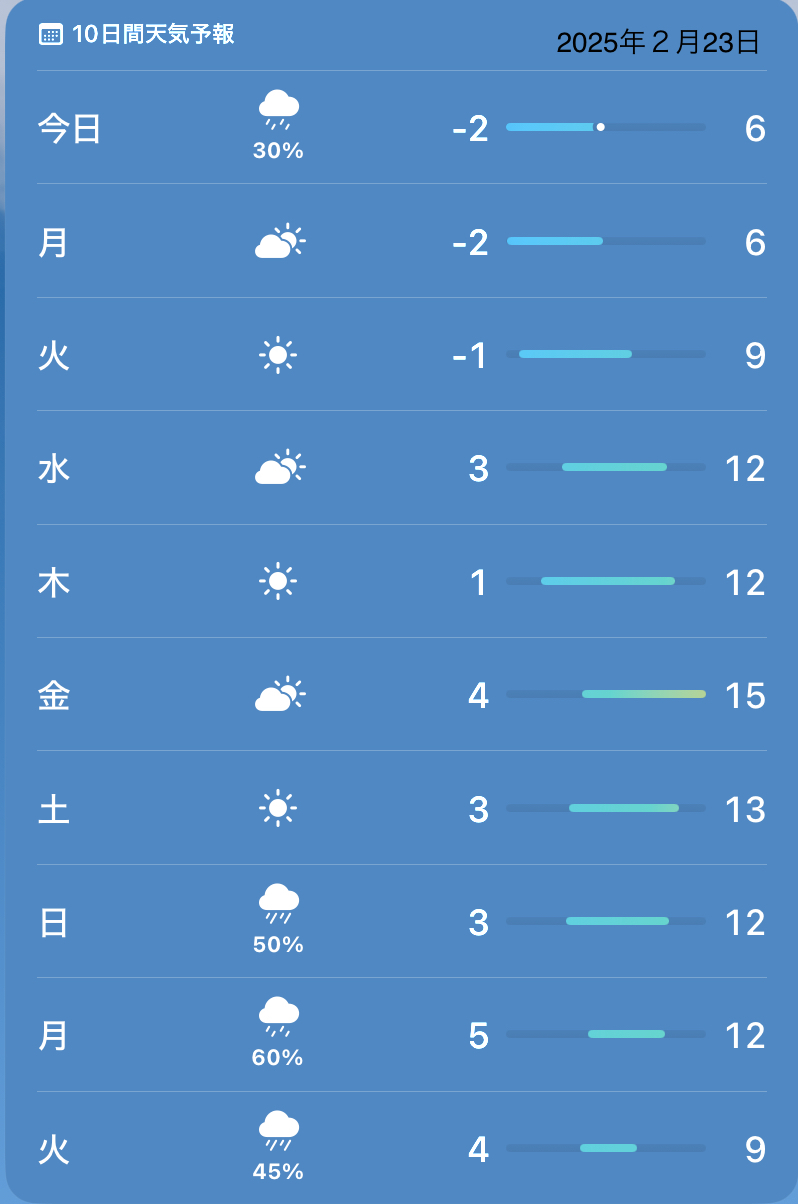Click the rain cloud icon showing 30%
Screen dimensions: 798x1204
coord(278,109)
